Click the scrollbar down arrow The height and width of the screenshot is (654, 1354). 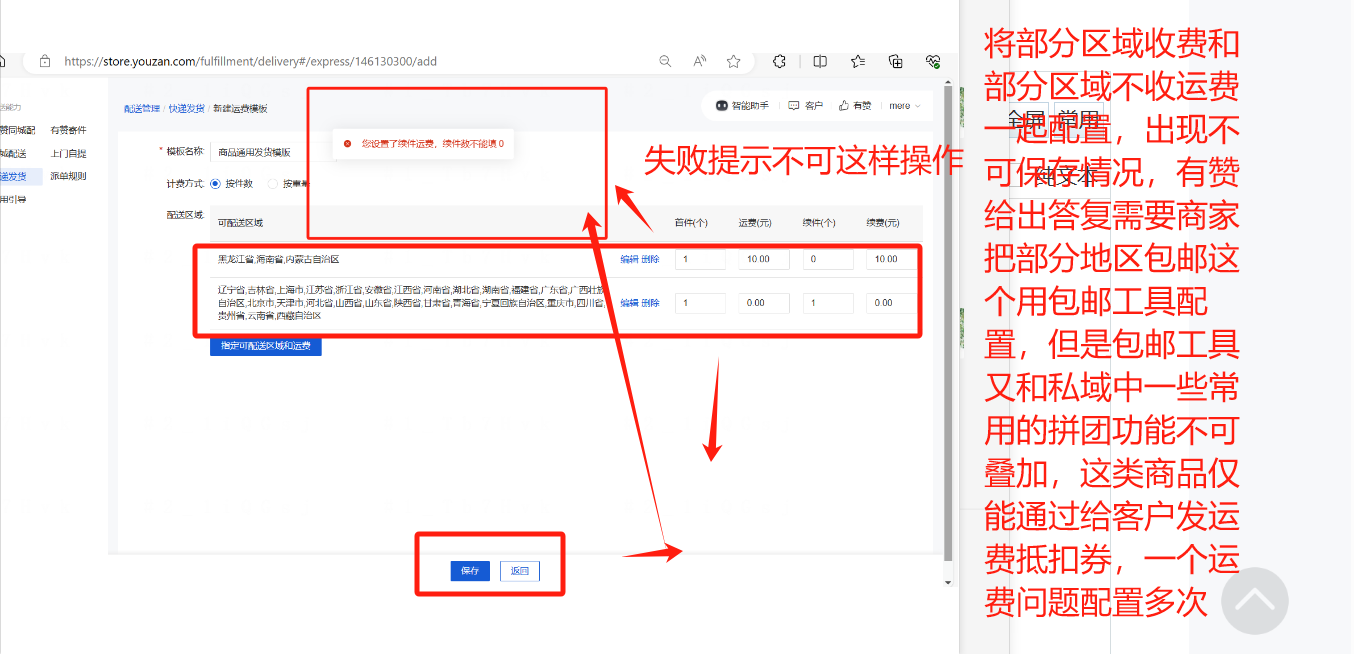[x=948, y=581]
